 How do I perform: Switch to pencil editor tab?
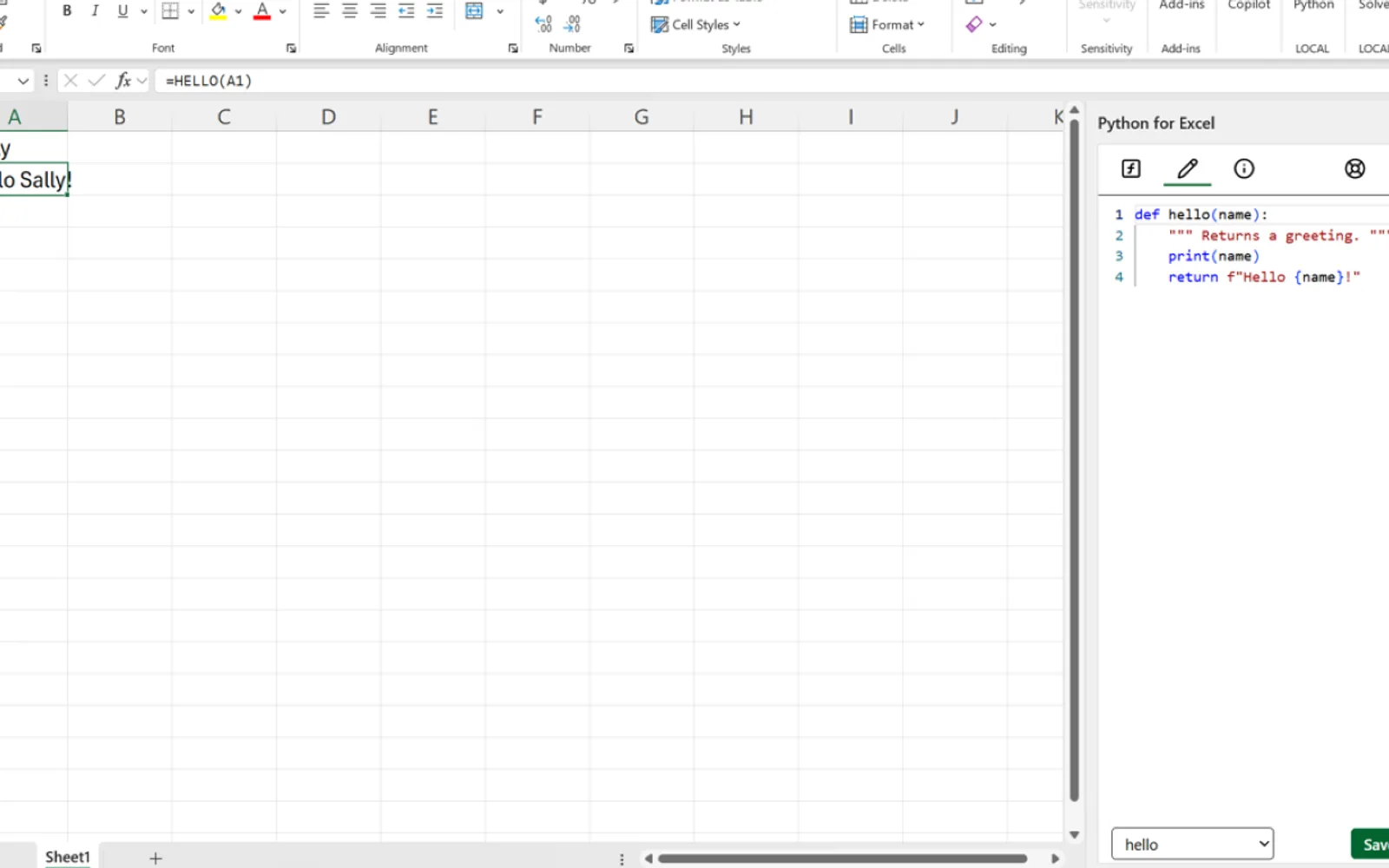tap(1188, 168)
